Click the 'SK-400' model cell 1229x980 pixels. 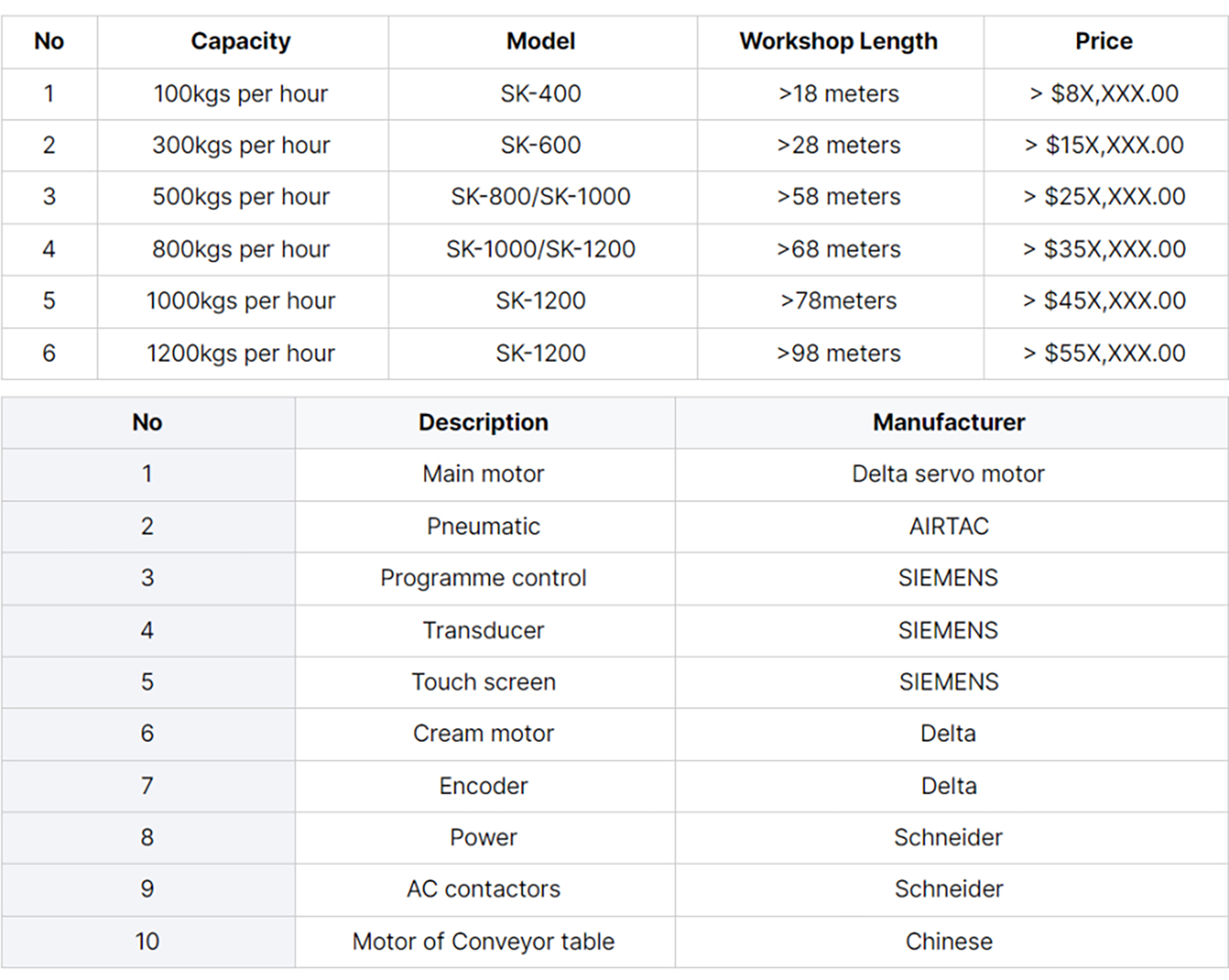[541, 94]
